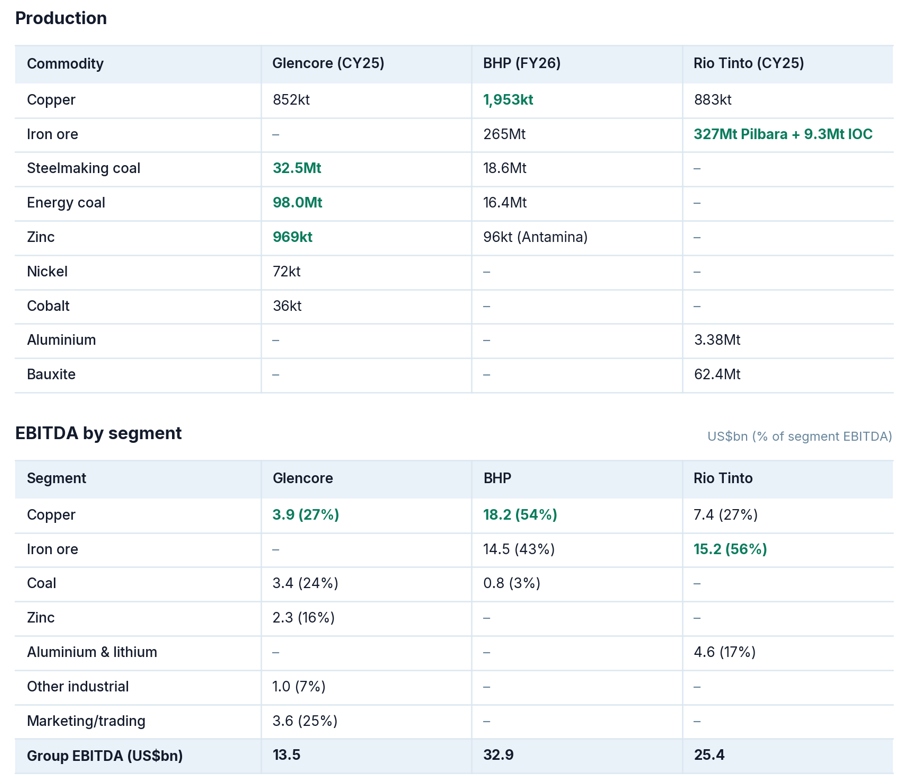Click the "US$bn (% of segment EBITDA)" note
This screenshot has width=900, height=780.
coord(800,436)
